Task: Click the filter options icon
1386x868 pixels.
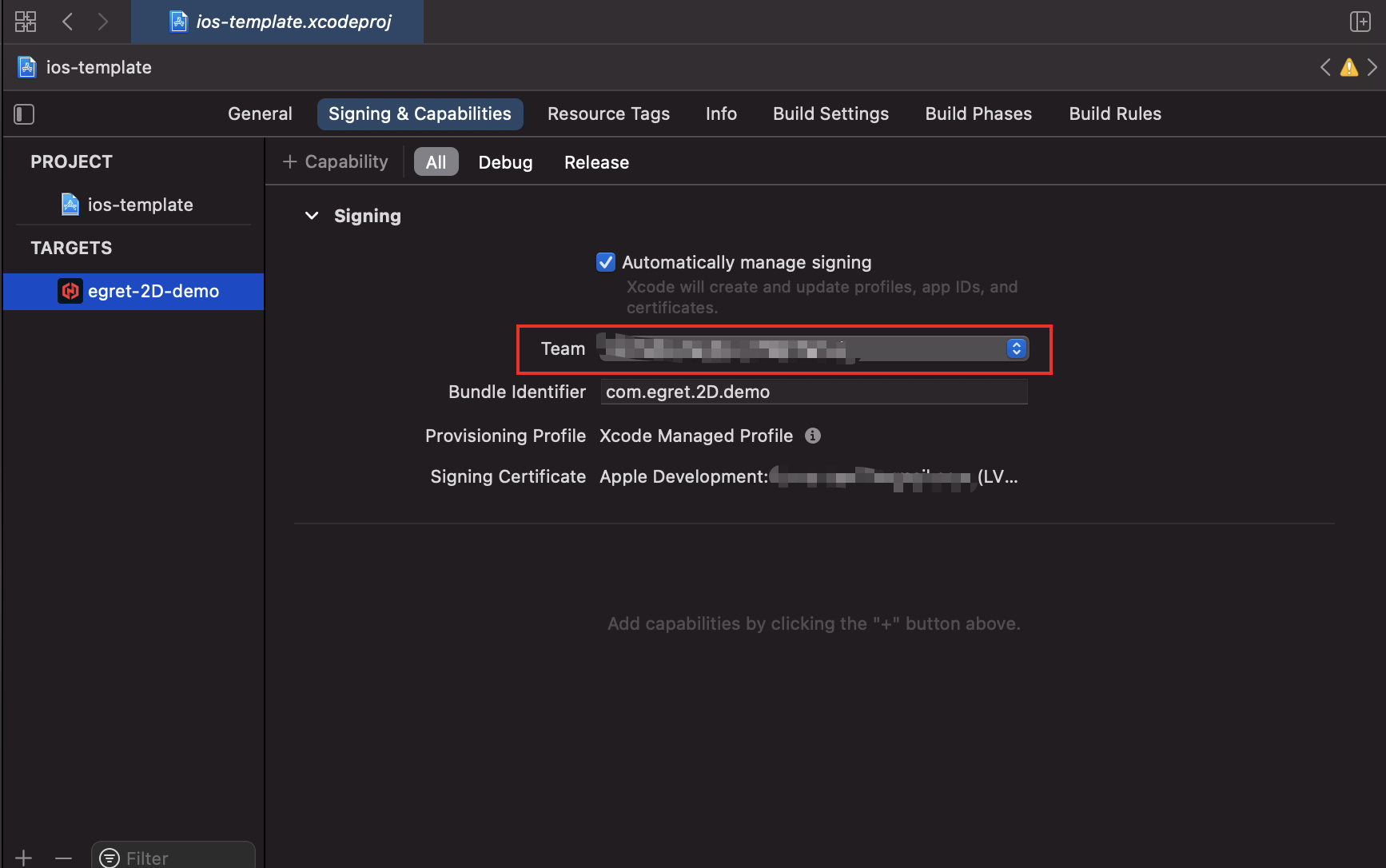Action: pos(110,858)
